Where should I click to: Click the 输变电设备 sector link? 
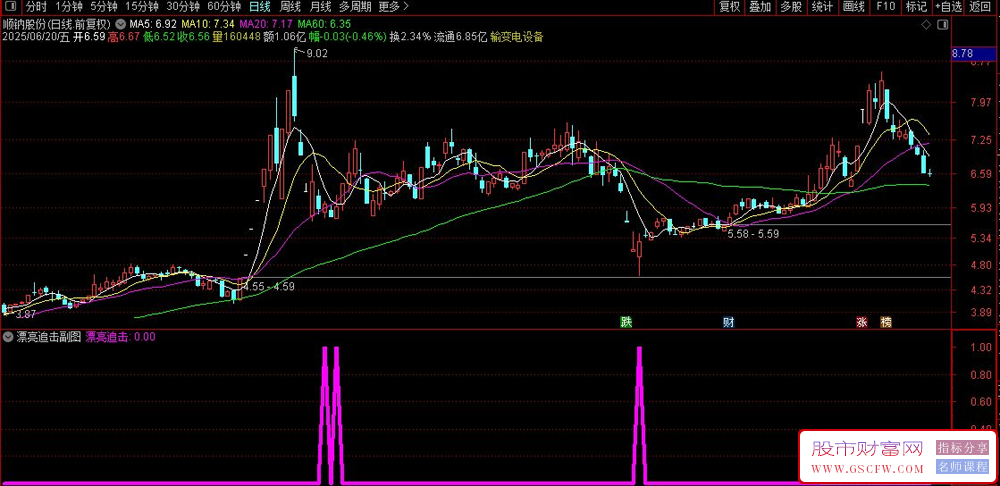[517, 37]
